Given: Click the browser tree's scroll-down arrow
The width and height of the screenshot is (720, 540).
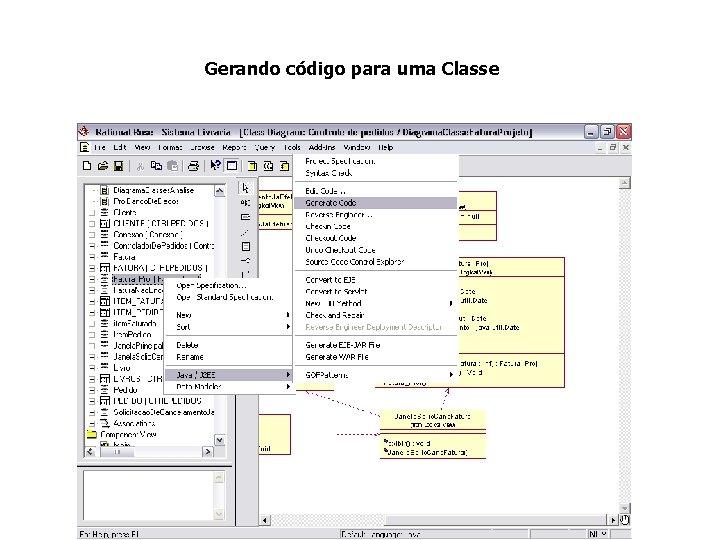Looking at the screenshot, I should [219, 440].
